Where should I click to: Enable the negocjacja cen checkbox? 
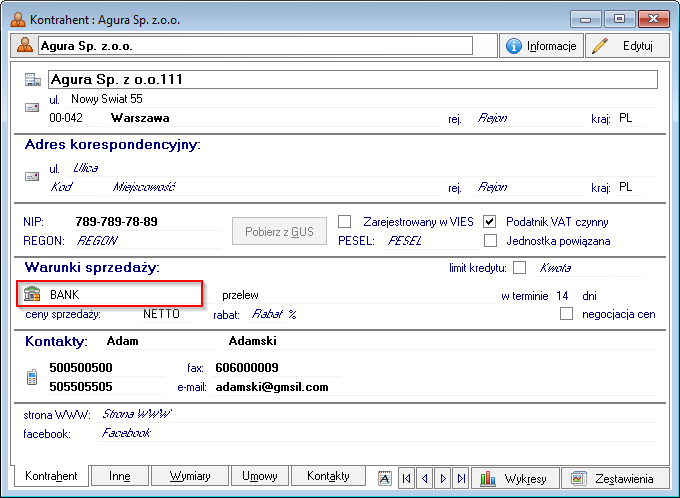coord(567,314)
